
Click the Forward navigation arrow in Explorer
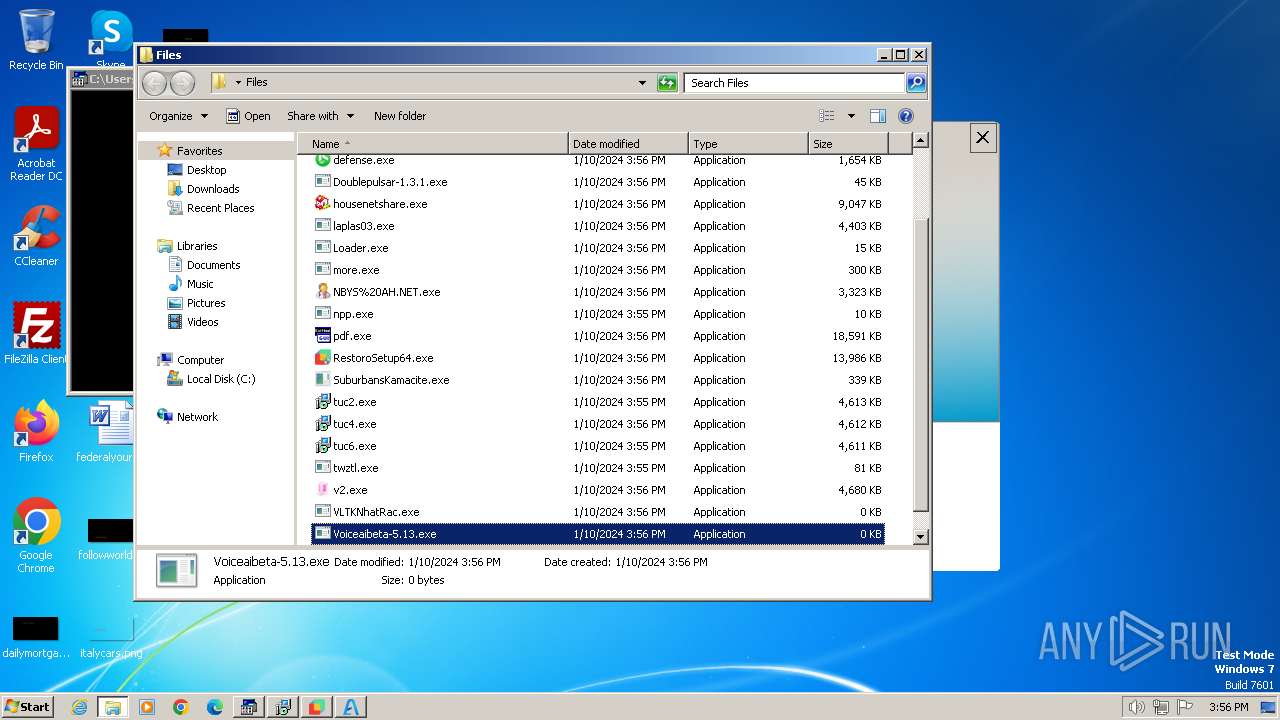[182, 83]
